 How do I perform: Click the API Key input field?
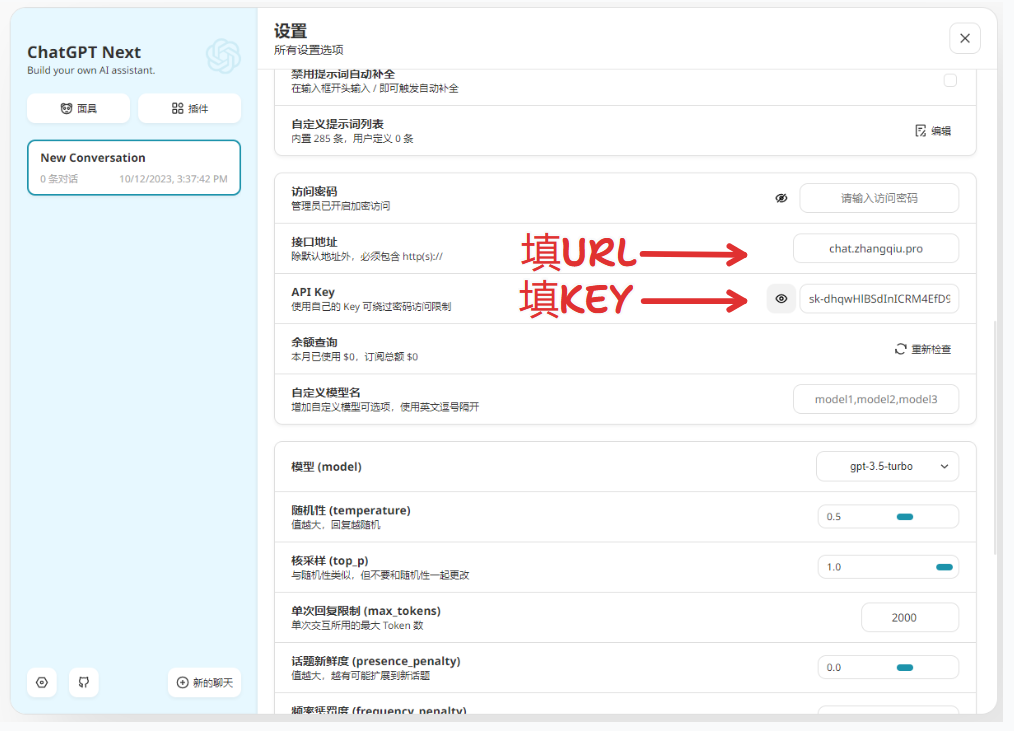click(x=878, y=298)
